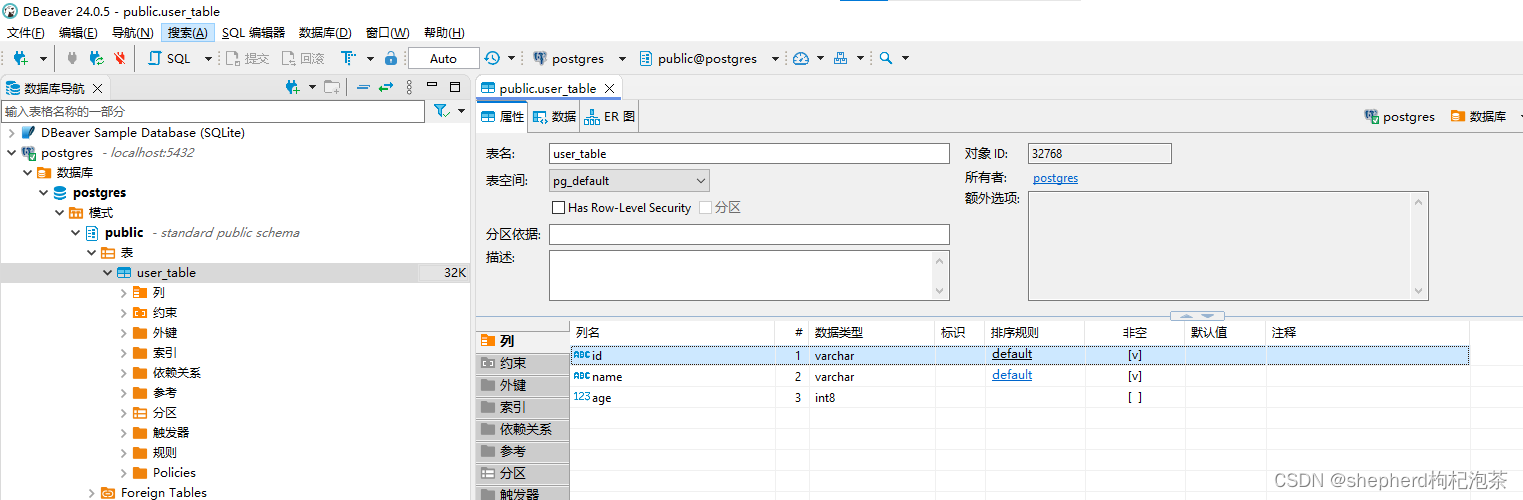Open the 数据库(D) menu
1523x500 pixels.
[x=325, y=33]
